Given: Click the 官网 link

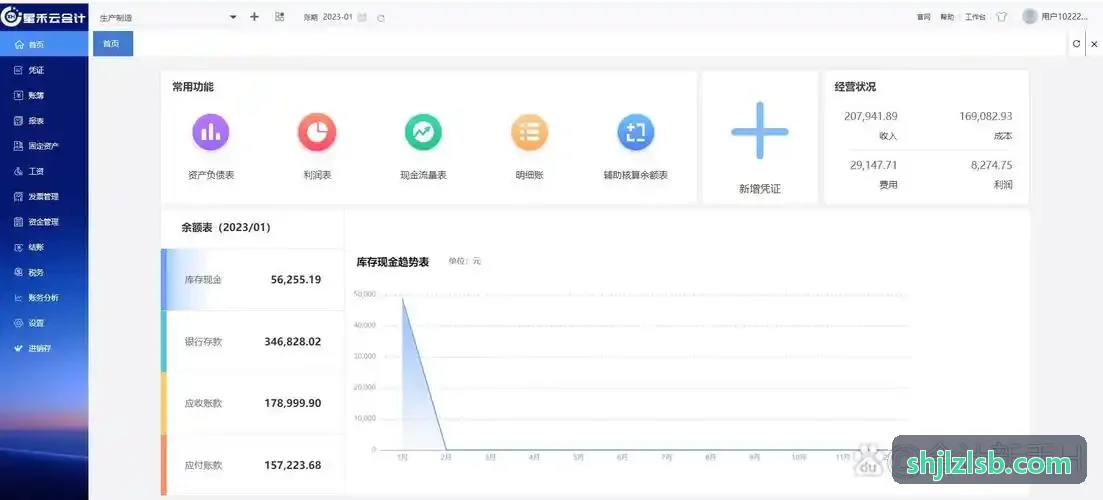Looking at the screenshot, I should pyautogui.click(x=924, y=18).
